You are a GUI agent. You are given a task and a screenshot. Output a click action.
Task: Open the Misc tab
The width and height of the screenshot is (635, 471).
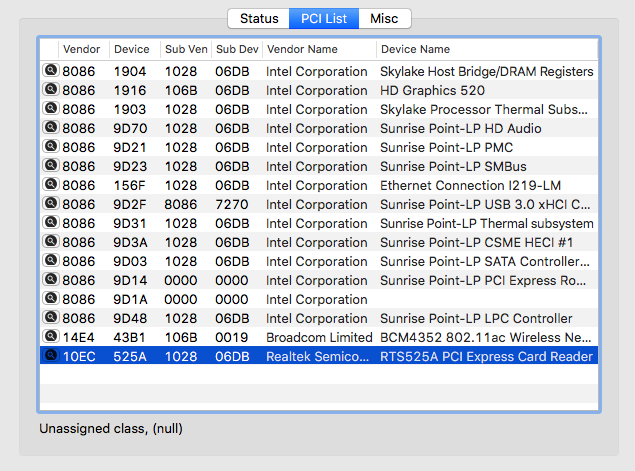coord(384,19)
